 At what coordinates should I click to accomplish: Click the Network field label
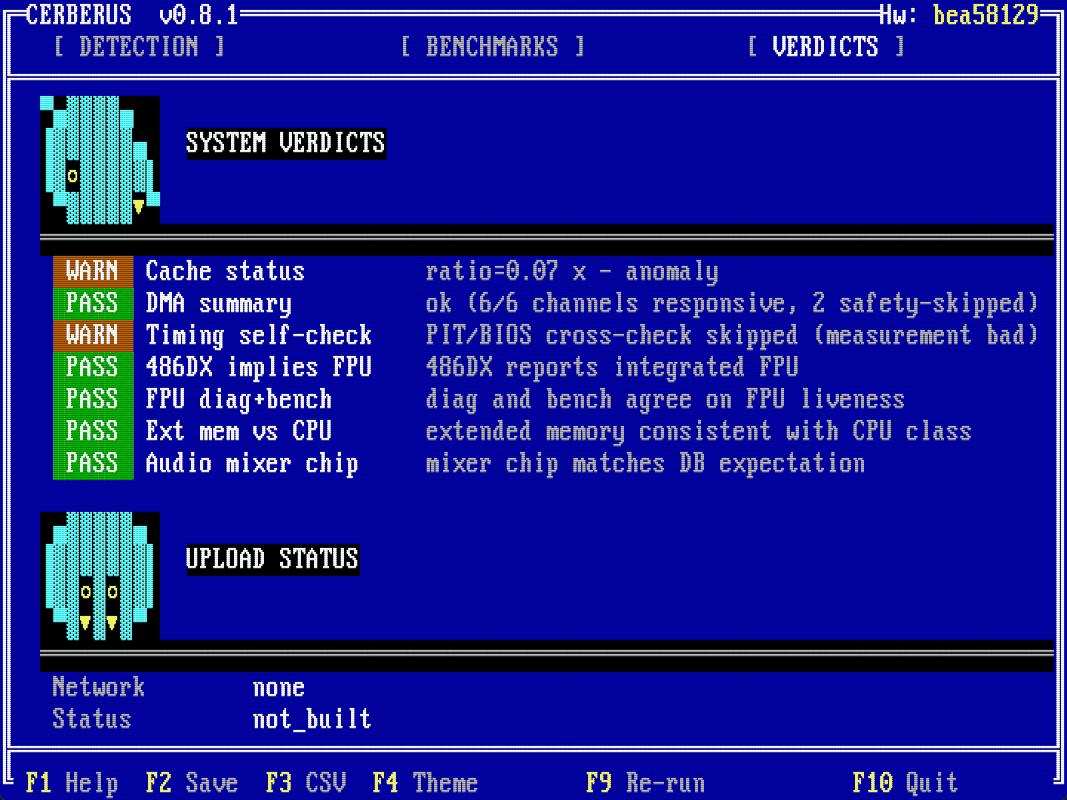coord(99,687)
